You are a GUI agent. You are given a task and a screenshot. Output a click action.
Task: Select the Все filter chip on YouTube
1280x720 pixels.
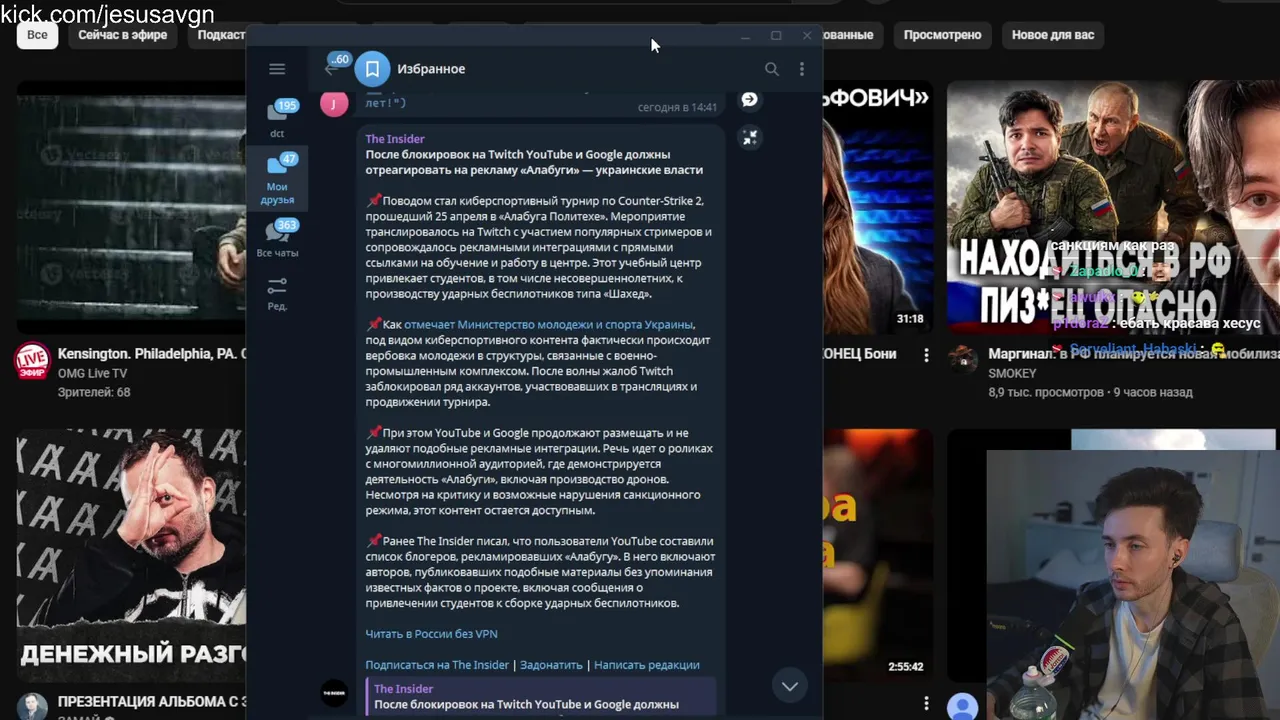pos(37,35)
